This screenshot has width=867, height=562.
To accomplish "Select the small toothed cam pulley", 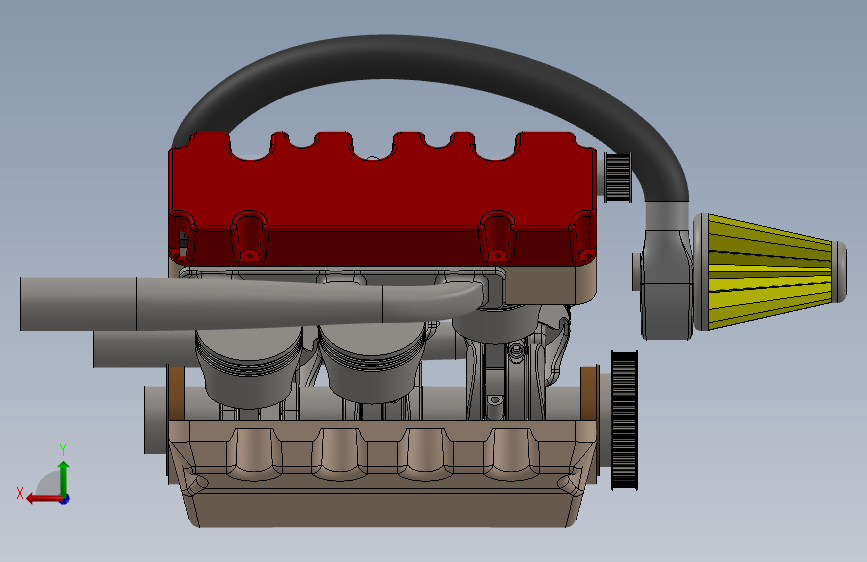I will (x=618, y=177).
